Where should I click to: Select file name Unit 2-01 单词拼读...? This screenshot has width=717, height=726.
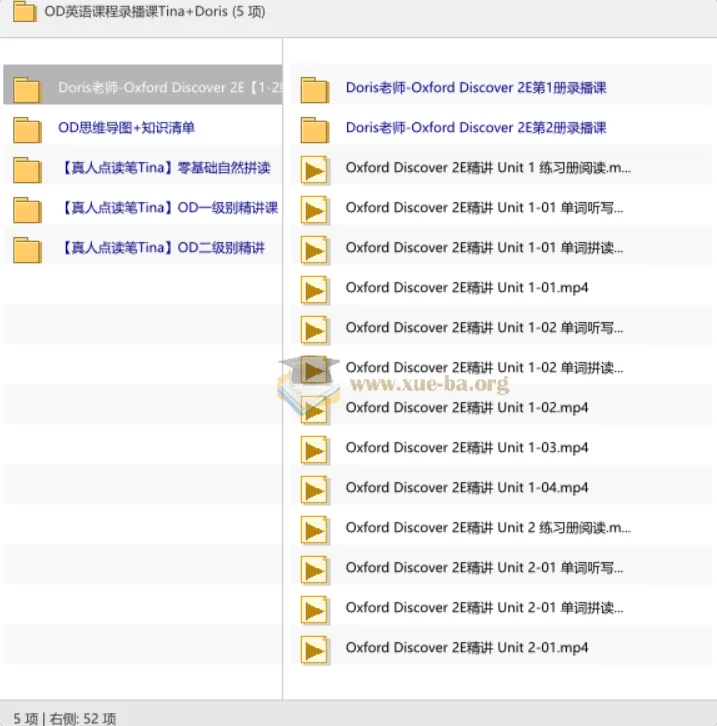(x=485, y=607)
